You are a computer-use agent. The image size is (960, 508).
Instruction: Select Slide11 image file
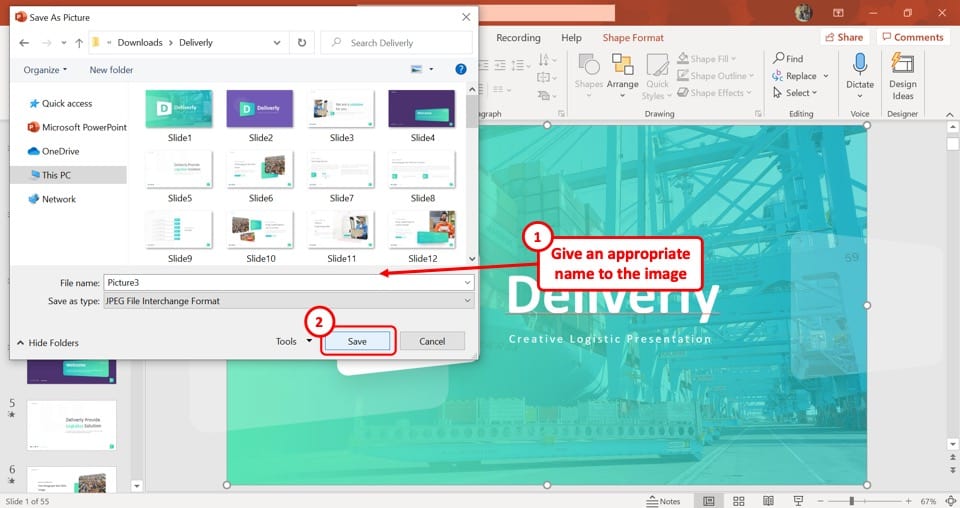(341, 237)
